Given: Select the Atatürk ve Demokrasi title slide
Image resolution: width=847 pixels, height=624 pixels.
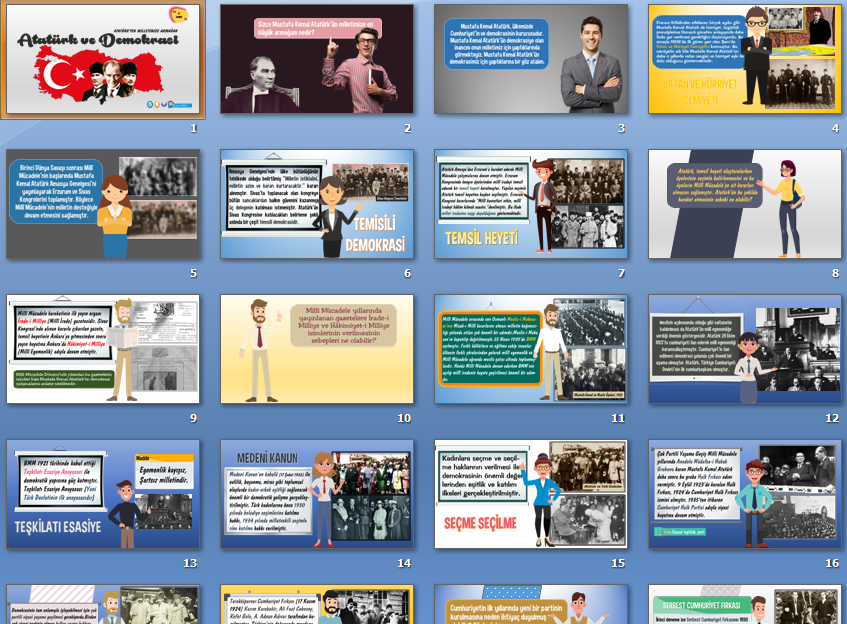Looking at the screenshot, I should coord(102,60).
